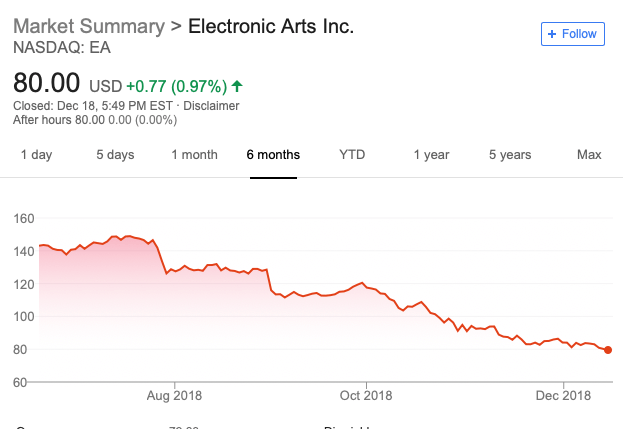This screenshot has height=429, width=623.
Task: Select the 5 days range tab
Action: [115, 155]
